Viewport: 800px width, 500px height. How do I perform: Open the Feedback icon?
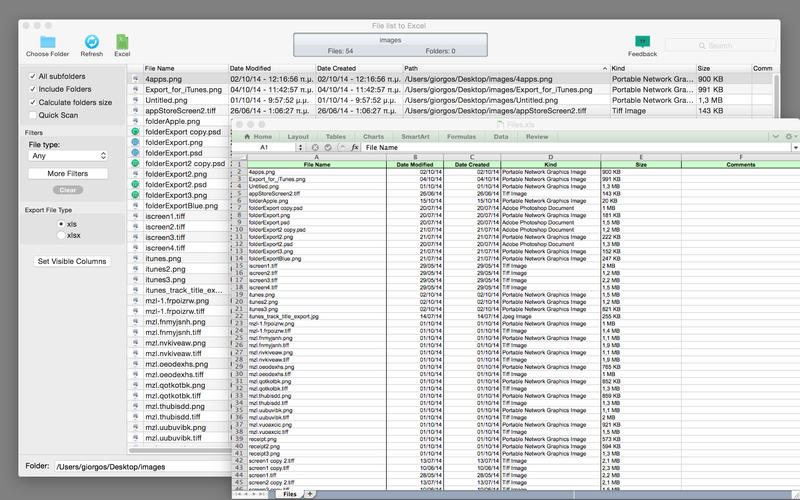click(x=642, y=40)
